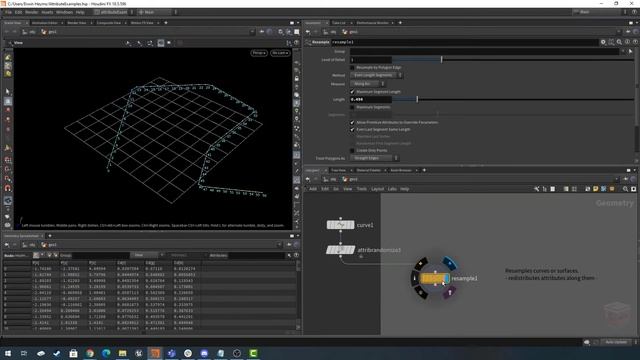Toggle the purple template flag on resample1 ring
The image size is (640, 360).
click(449, 292)
